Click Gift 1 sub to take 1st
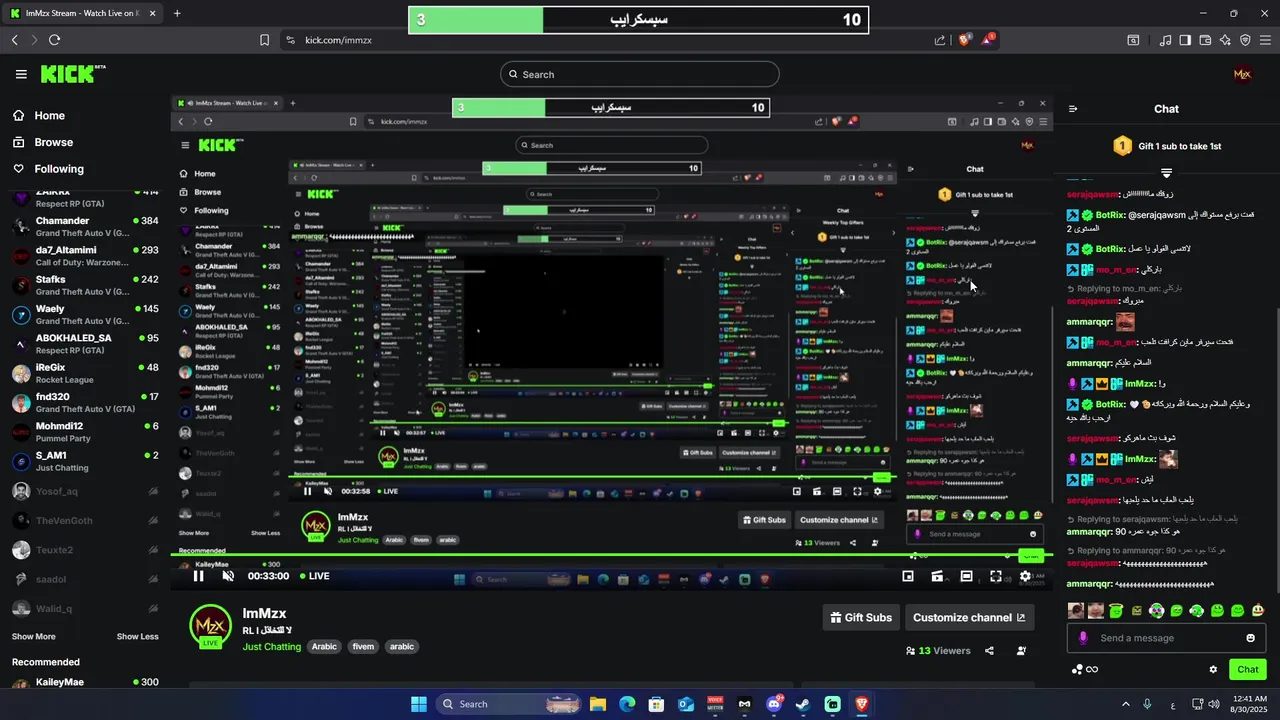This screenshot has height=720, width=1280. tap(1166, 146)
